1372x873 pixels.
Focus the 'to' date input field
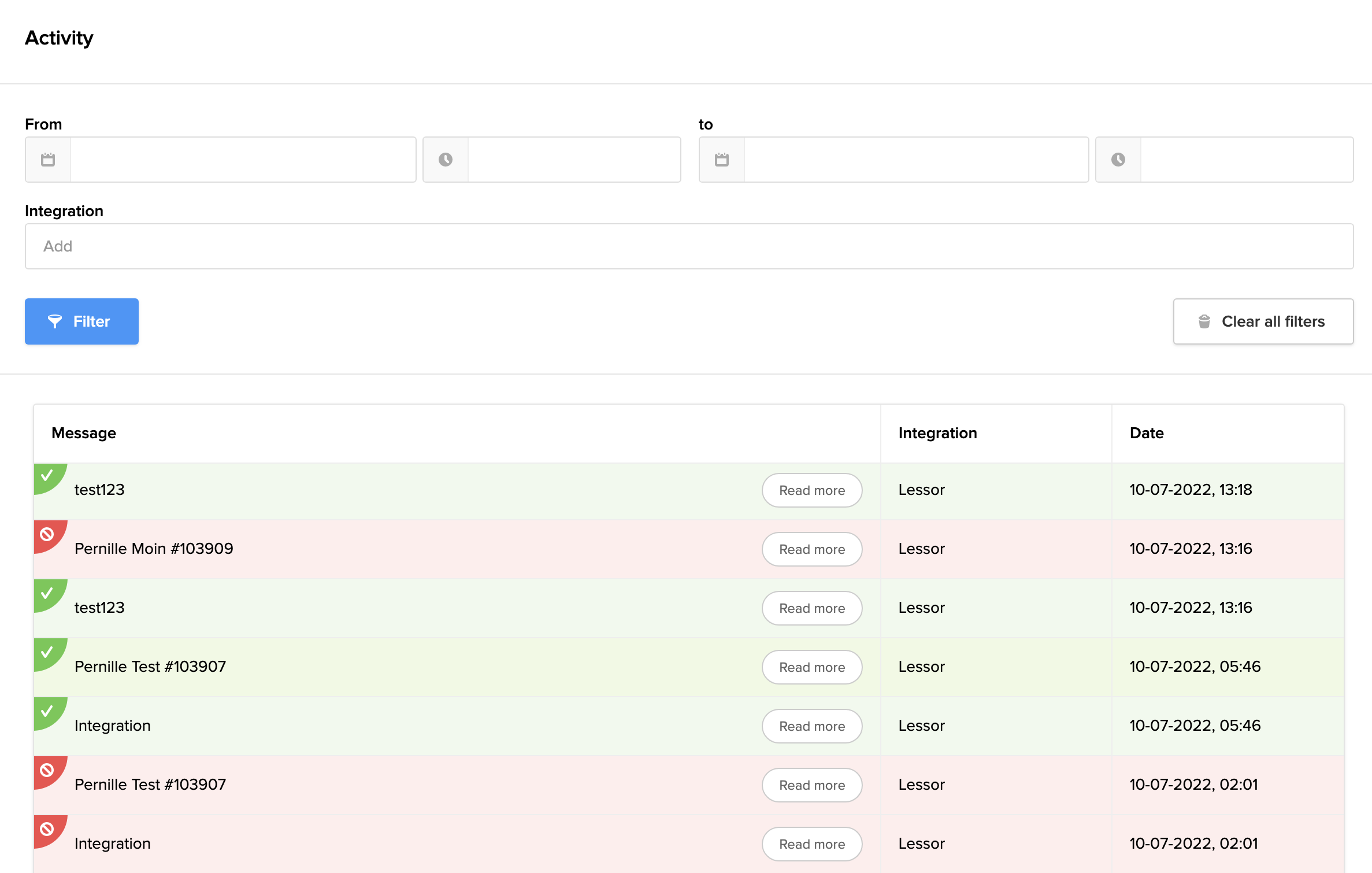point(916,160)
